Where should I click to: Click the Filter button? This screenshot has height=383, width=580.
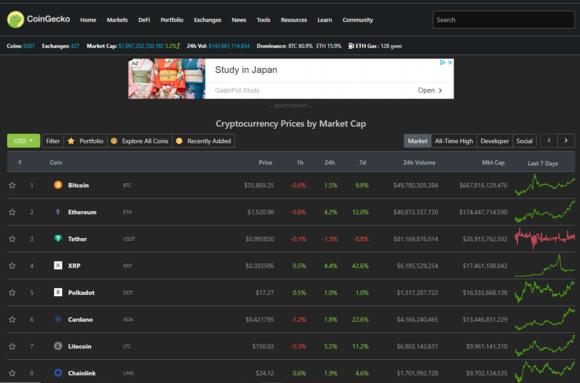tap(53, 141)
